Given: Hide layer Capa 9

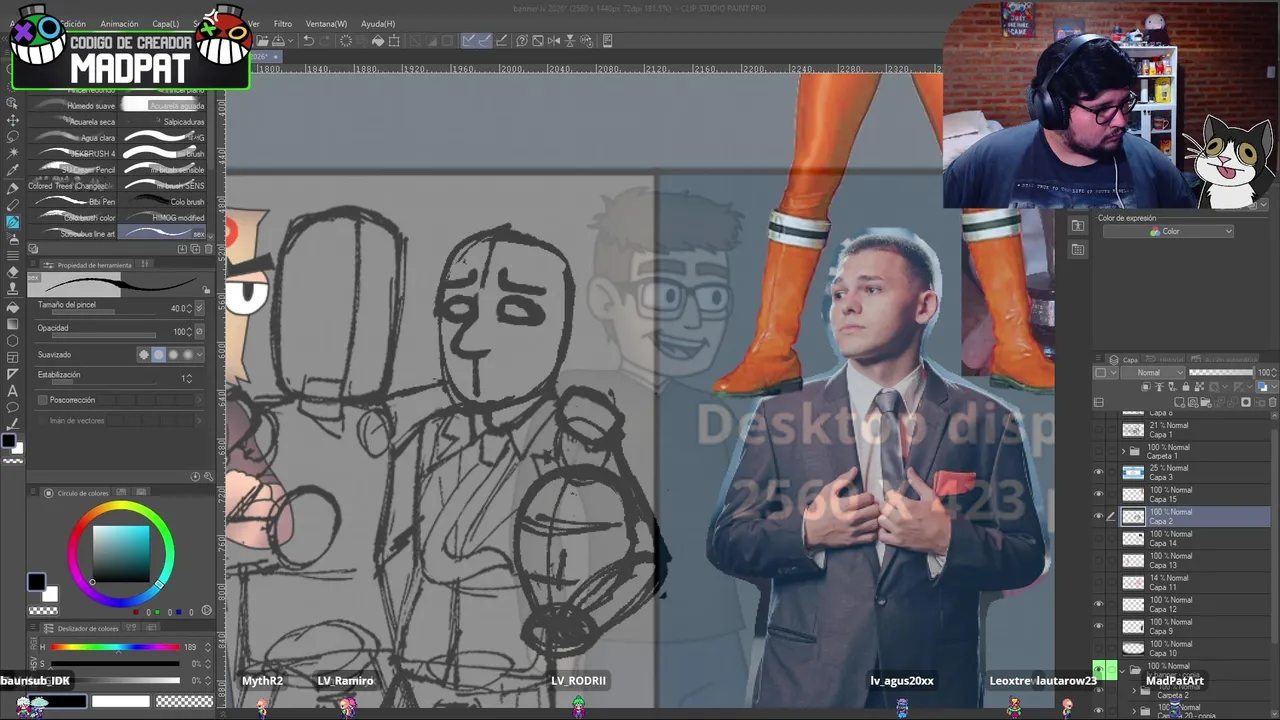Looking at the screenshot, I should tap(1099, 626).
